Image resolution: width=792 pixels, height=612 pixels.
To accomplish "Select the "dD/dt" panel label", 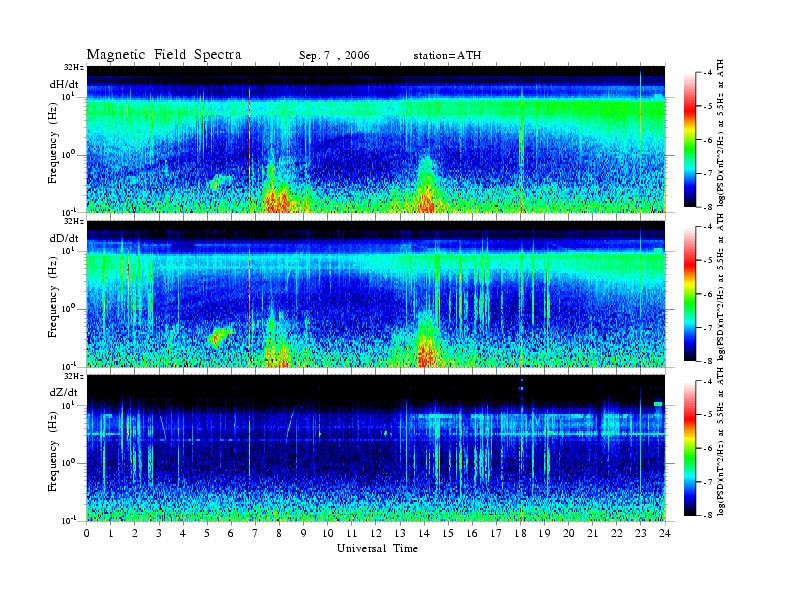I will click(x=64, y=238).
